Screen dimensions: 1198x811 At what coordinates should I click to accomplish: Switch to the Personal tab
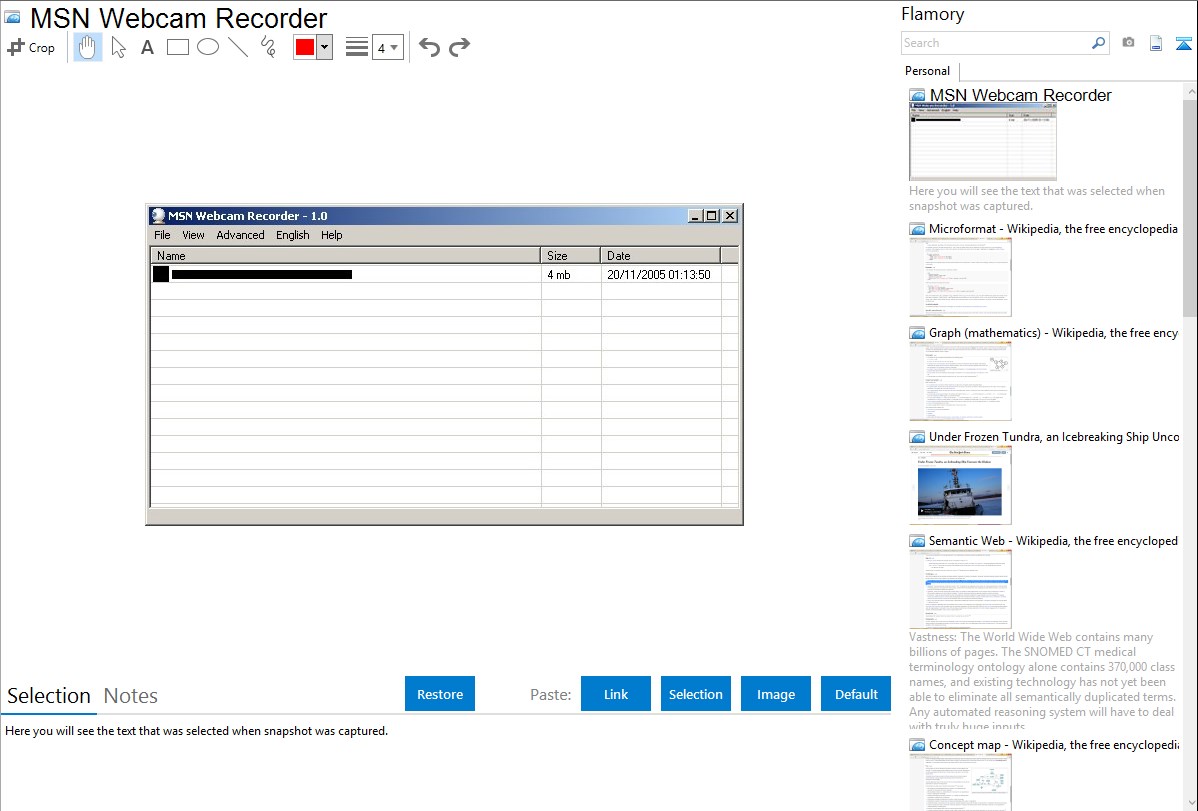pyautogui.click(x=927, y=71)
